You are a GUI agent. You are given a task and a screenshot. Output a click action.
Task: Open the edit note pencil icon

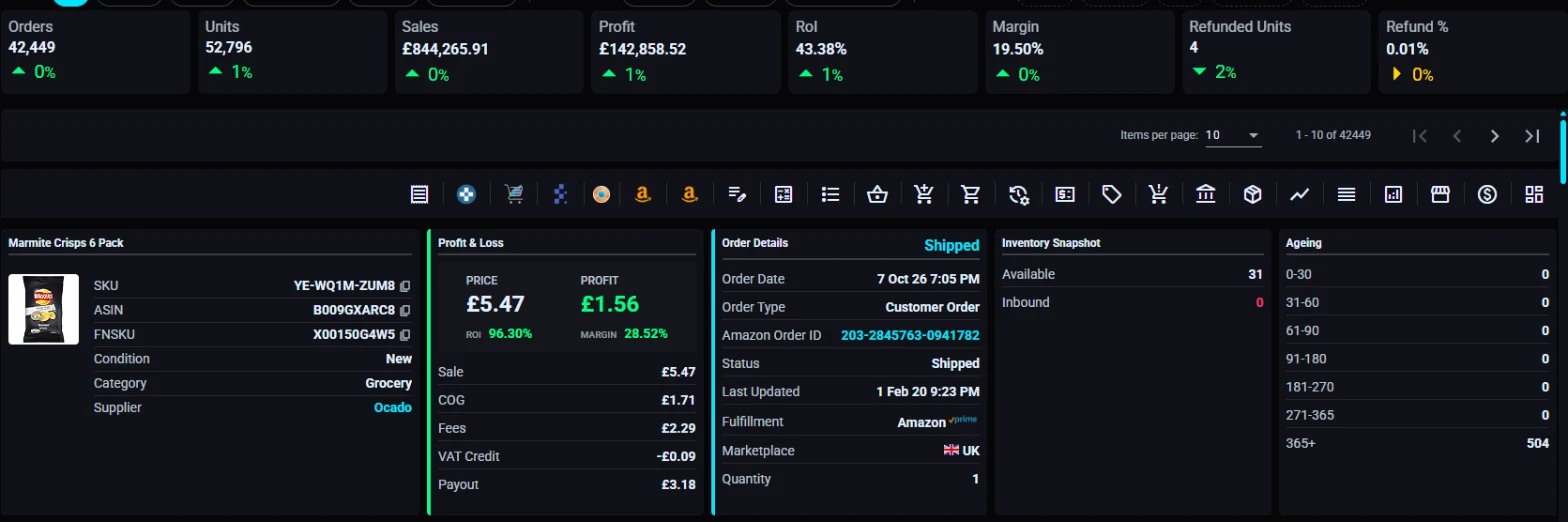tap(737, 195)
